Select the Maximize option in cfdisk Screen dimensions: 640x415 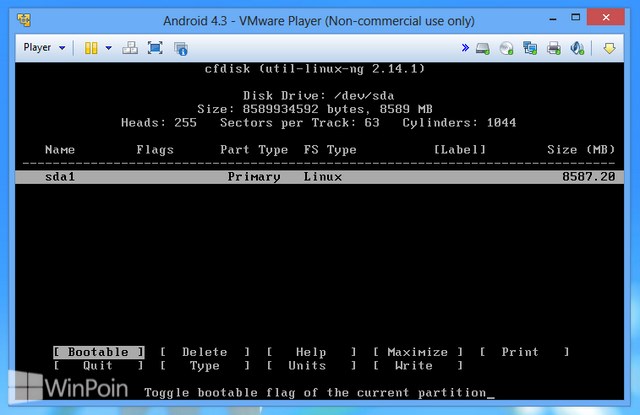point(418,352)
